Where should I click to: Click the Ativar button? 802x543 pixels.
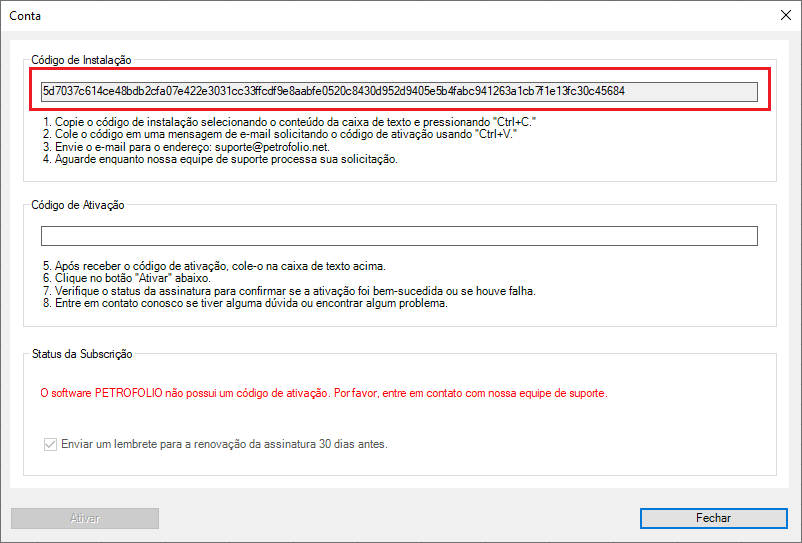85,518
